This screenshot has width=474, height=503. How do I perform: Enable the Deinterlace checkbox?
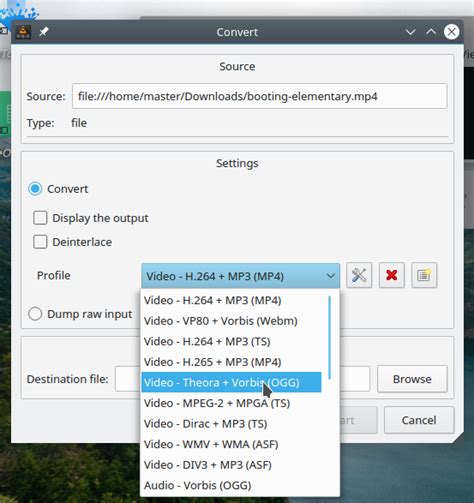[40, 242]
